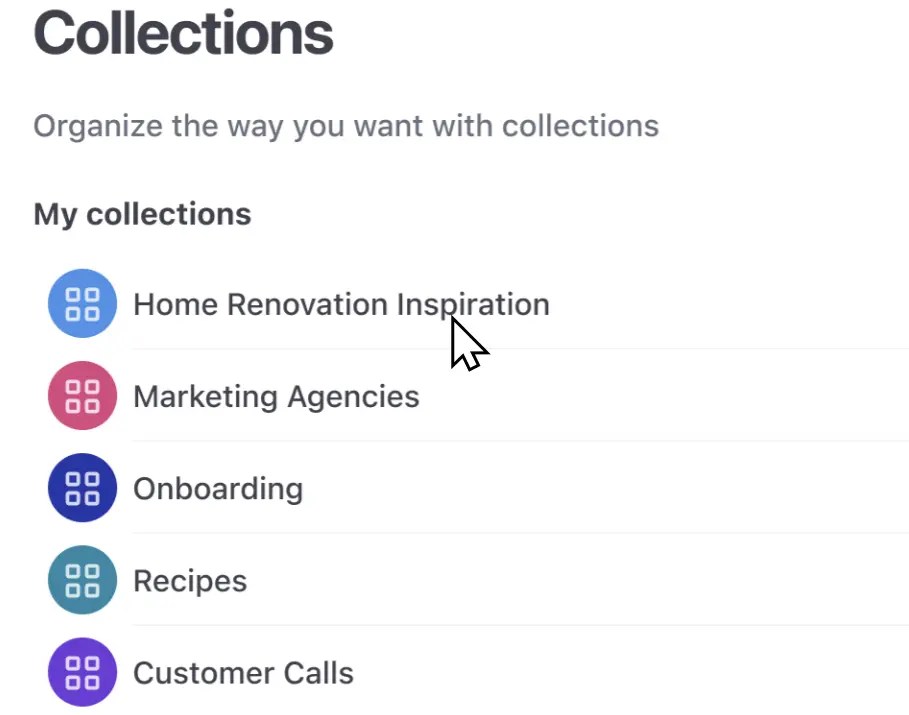Select the purple Customer Calls collection icon
This screenshot has width=909, height=715.
pos(83,672)
